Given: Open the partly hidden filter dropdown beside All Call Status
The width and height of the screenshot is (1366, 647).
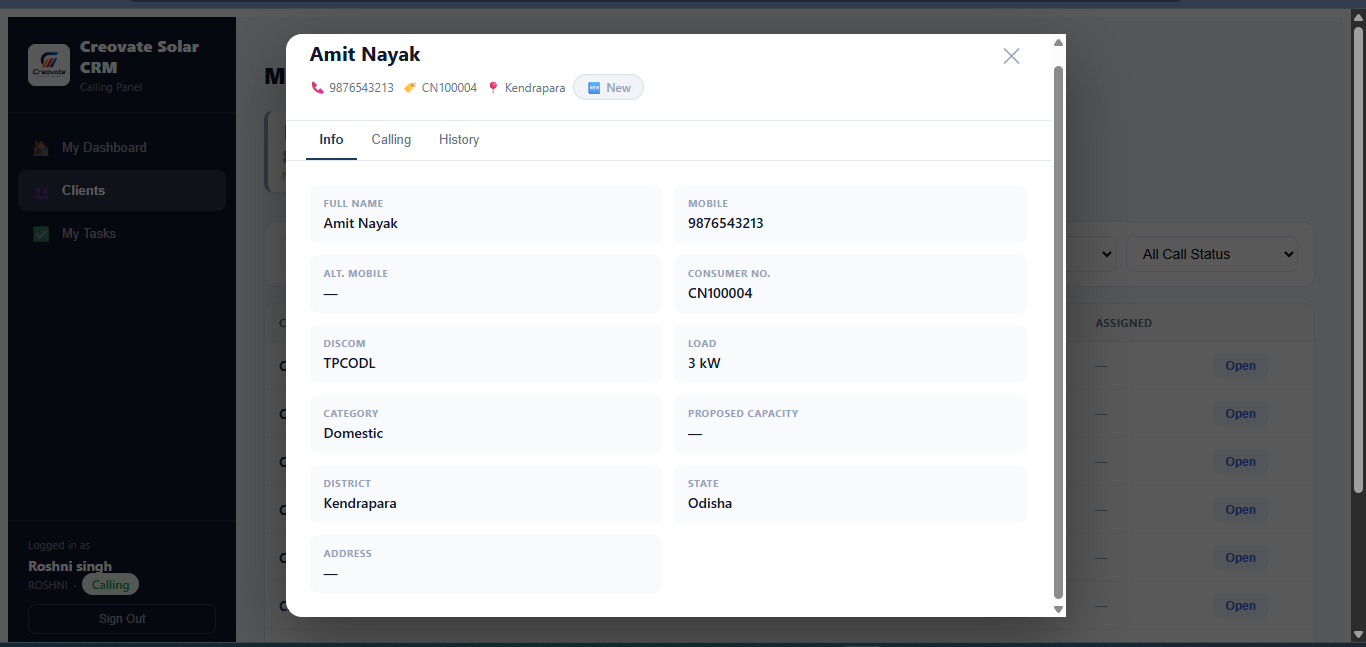Looking at the screenshot, I should point(1091,254).
